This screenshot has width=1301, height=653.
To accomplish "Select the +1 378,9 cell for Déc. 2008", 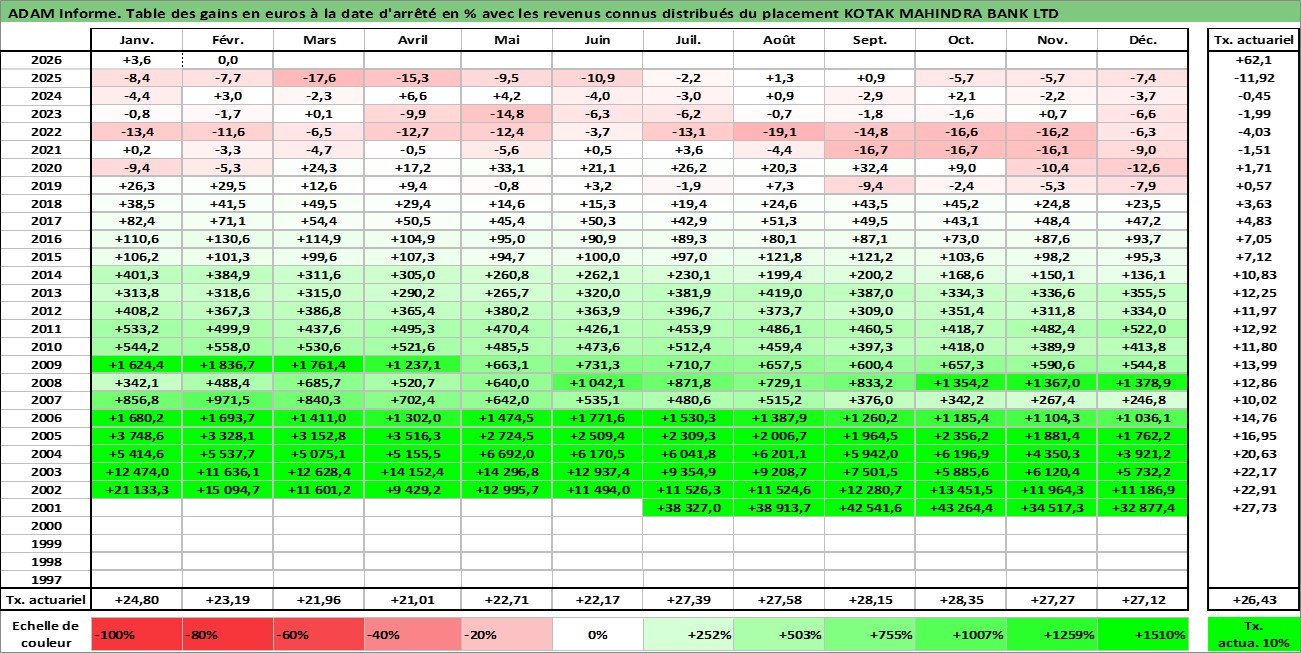I will 1142,382.
